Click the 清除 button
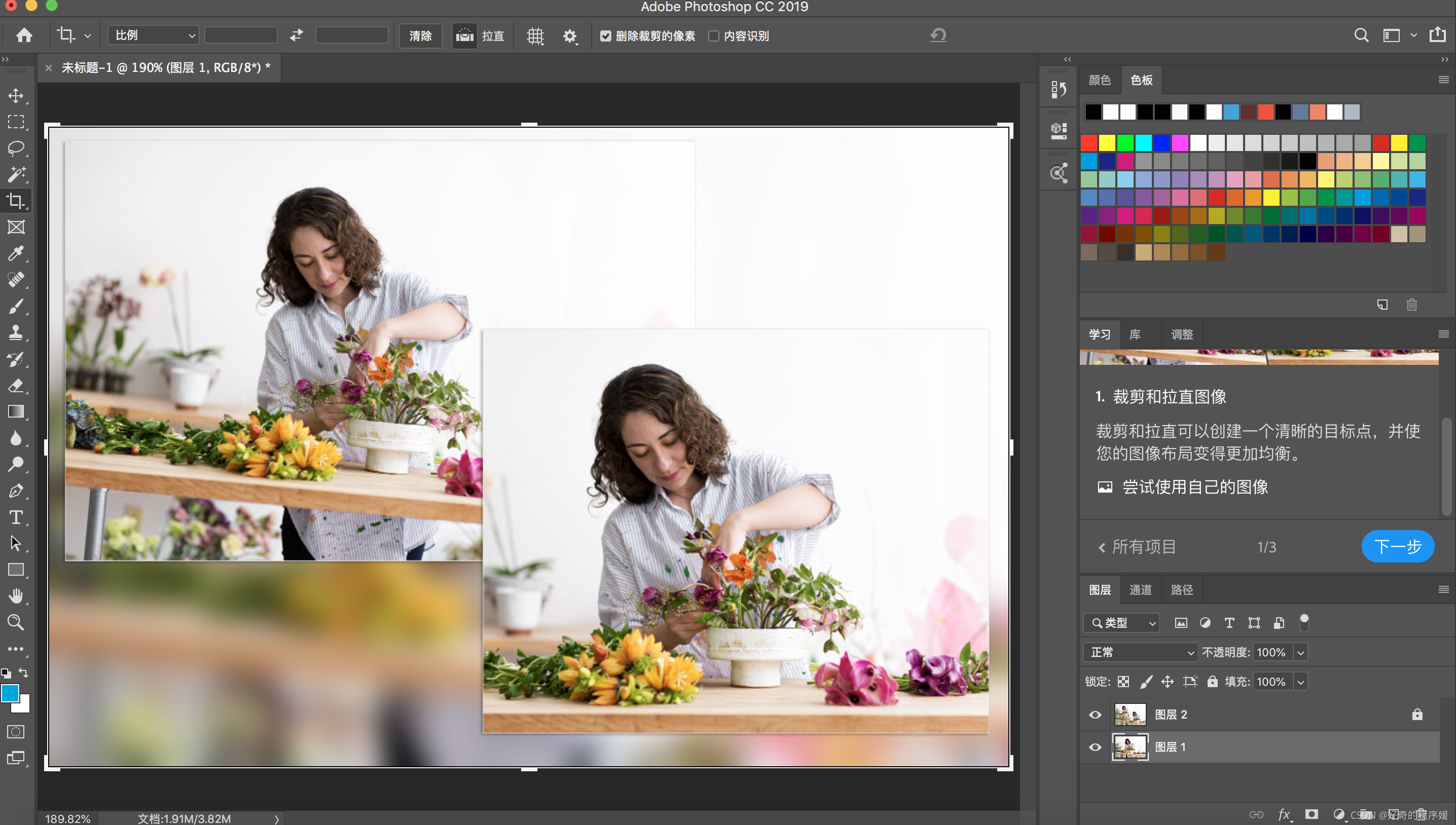This screenshot has width=1456, height=825. pyautogui.click(x=420, y=35)
